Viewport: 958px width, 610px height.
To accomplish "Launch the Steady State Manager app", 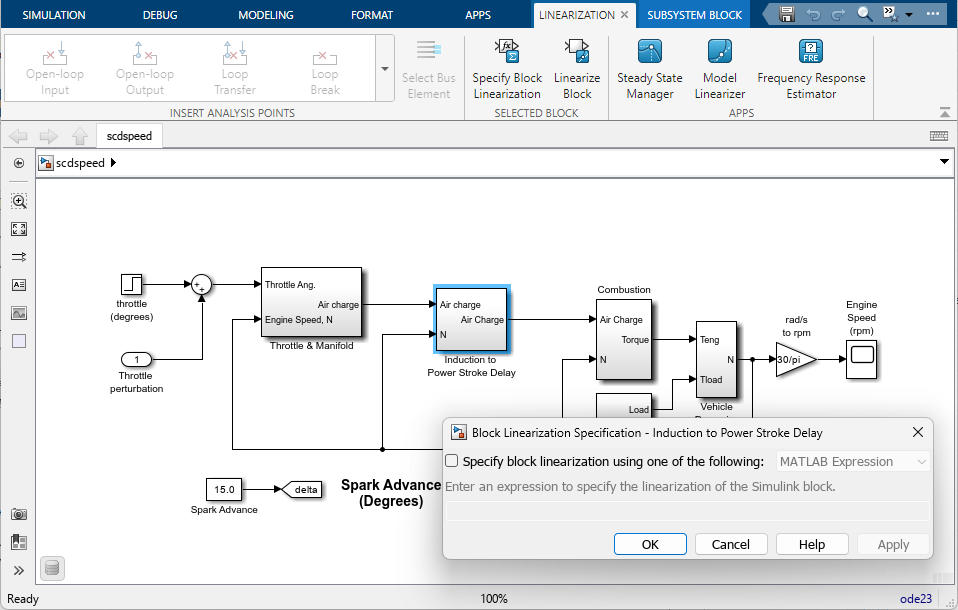I will tap(649, 68).
